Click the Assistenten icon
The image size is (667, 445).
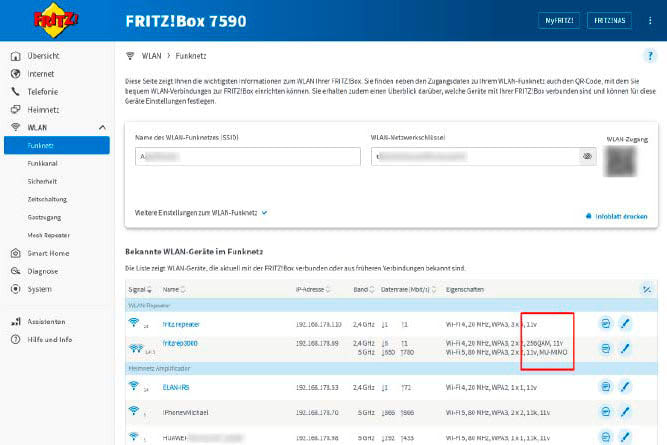(x=16, y=322)
